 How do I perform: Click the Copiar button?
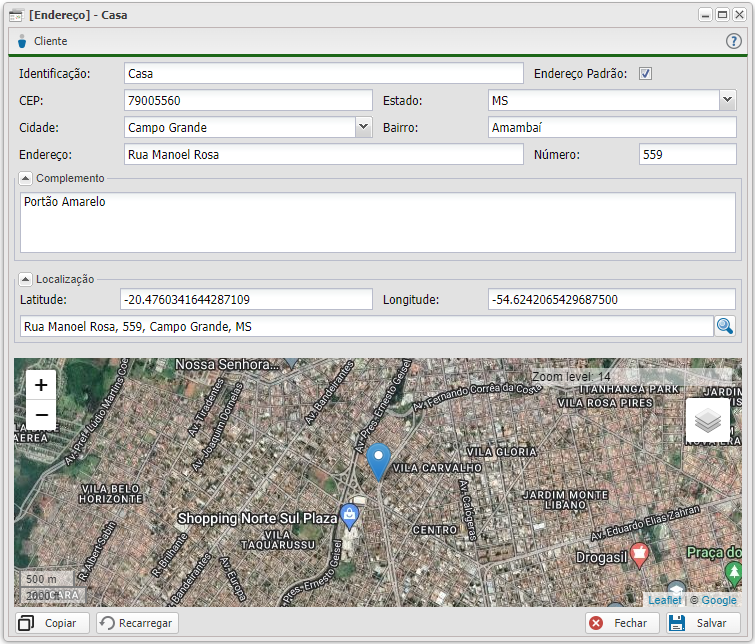click(x=53, y=623)
